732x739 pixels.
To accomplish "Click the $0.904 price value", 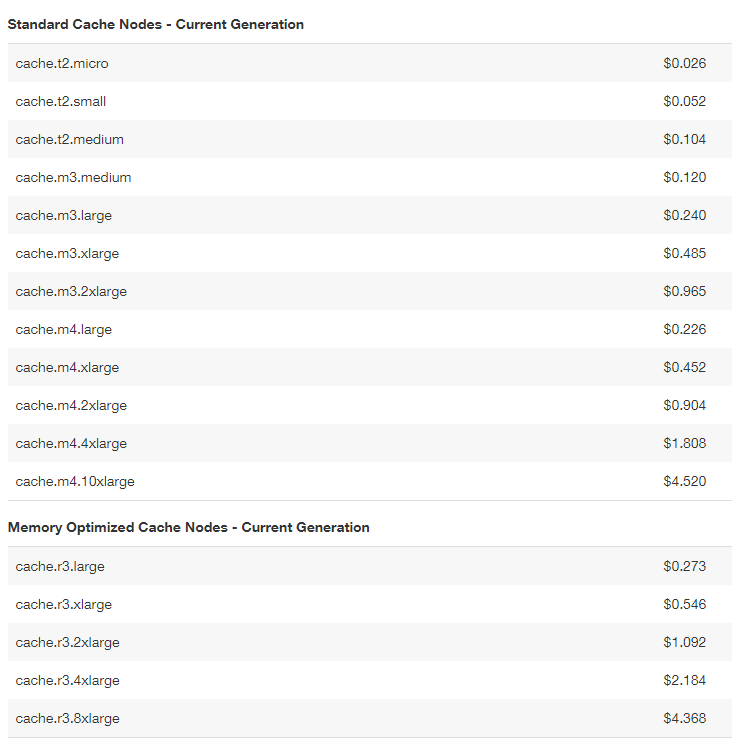I will [x=684, y=405].
